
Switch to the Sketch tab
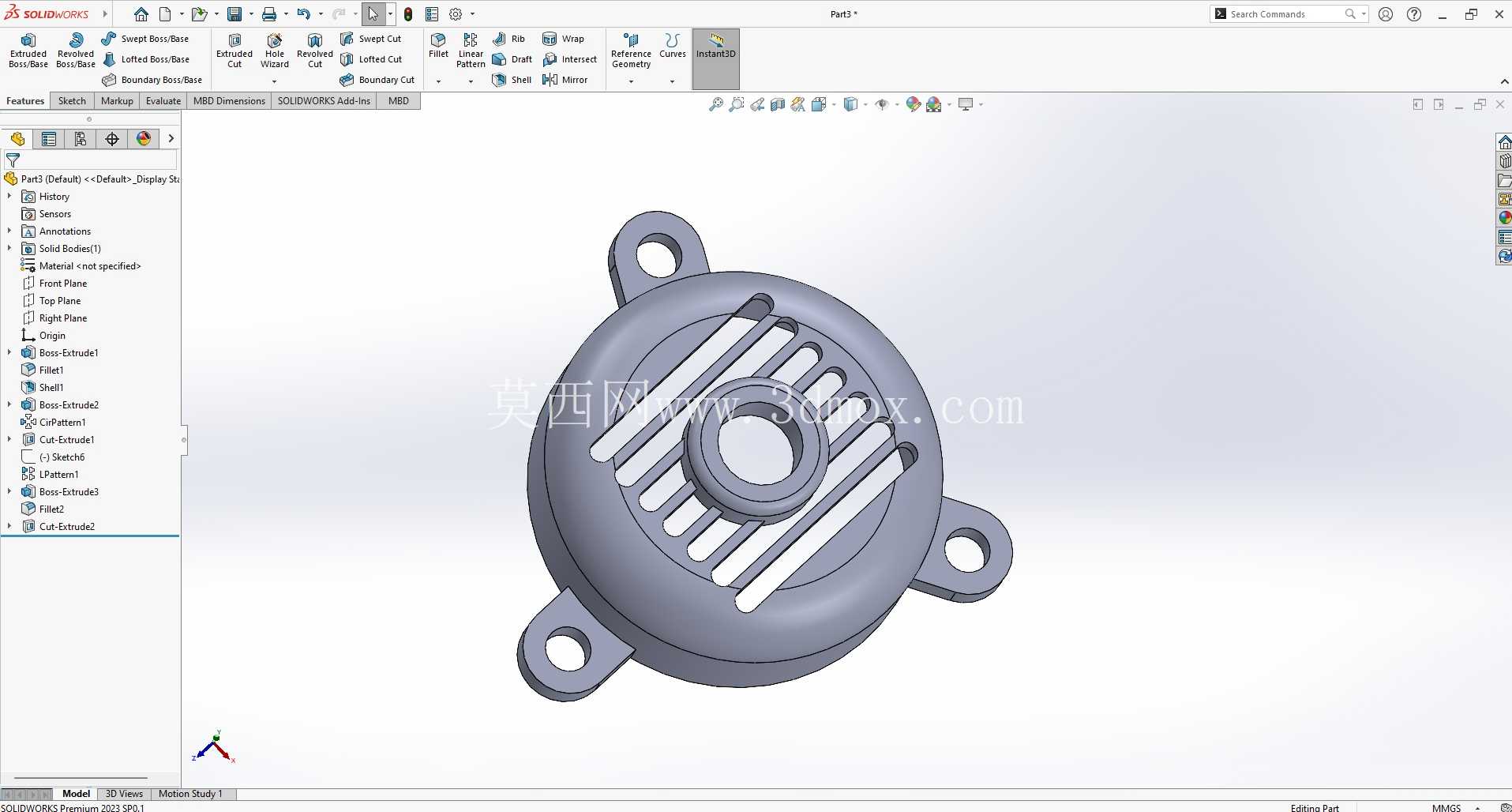click(72, 101)
